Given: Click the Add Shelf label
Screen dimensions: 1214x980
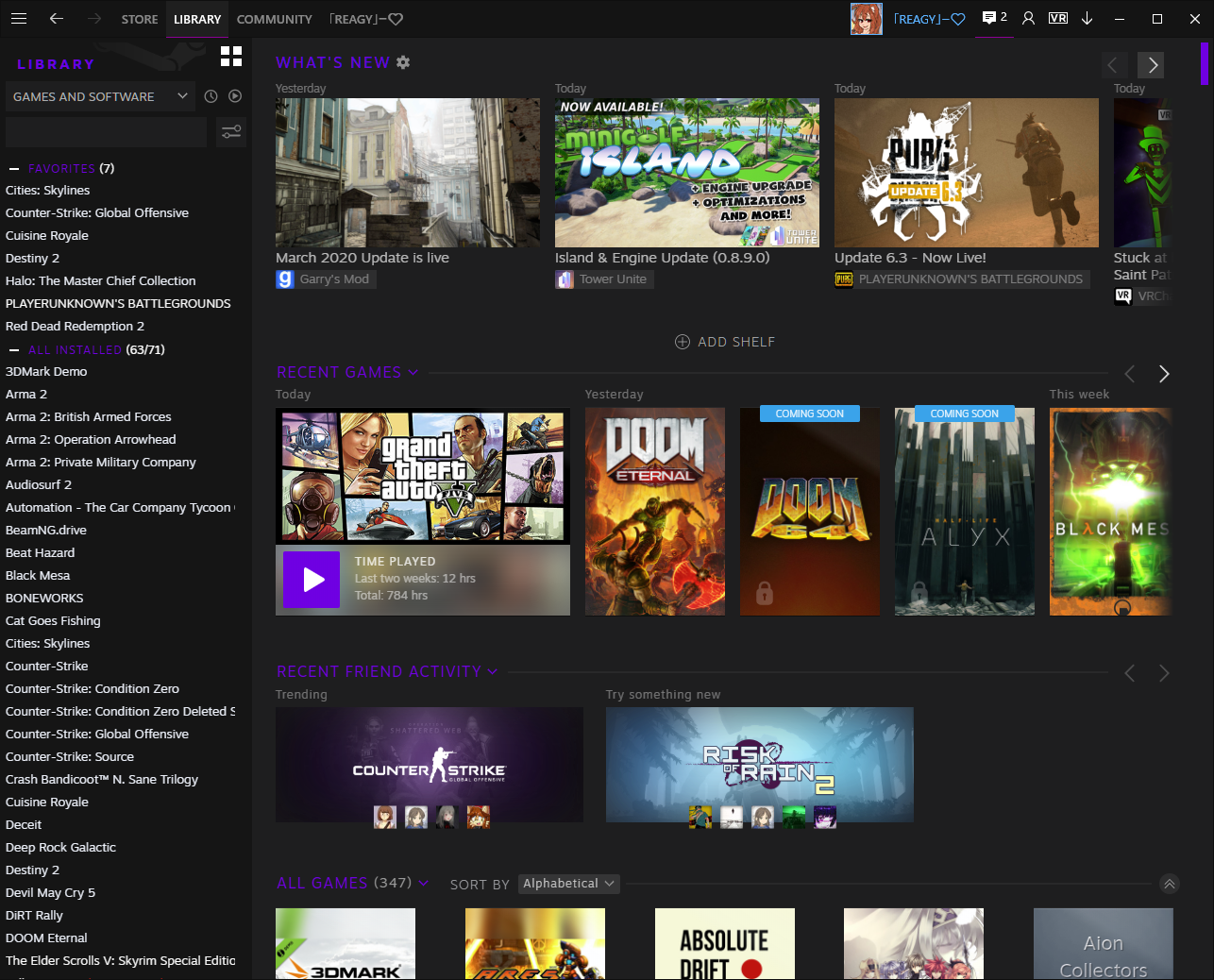Looking at the screenshot, I should pos(736,342).
